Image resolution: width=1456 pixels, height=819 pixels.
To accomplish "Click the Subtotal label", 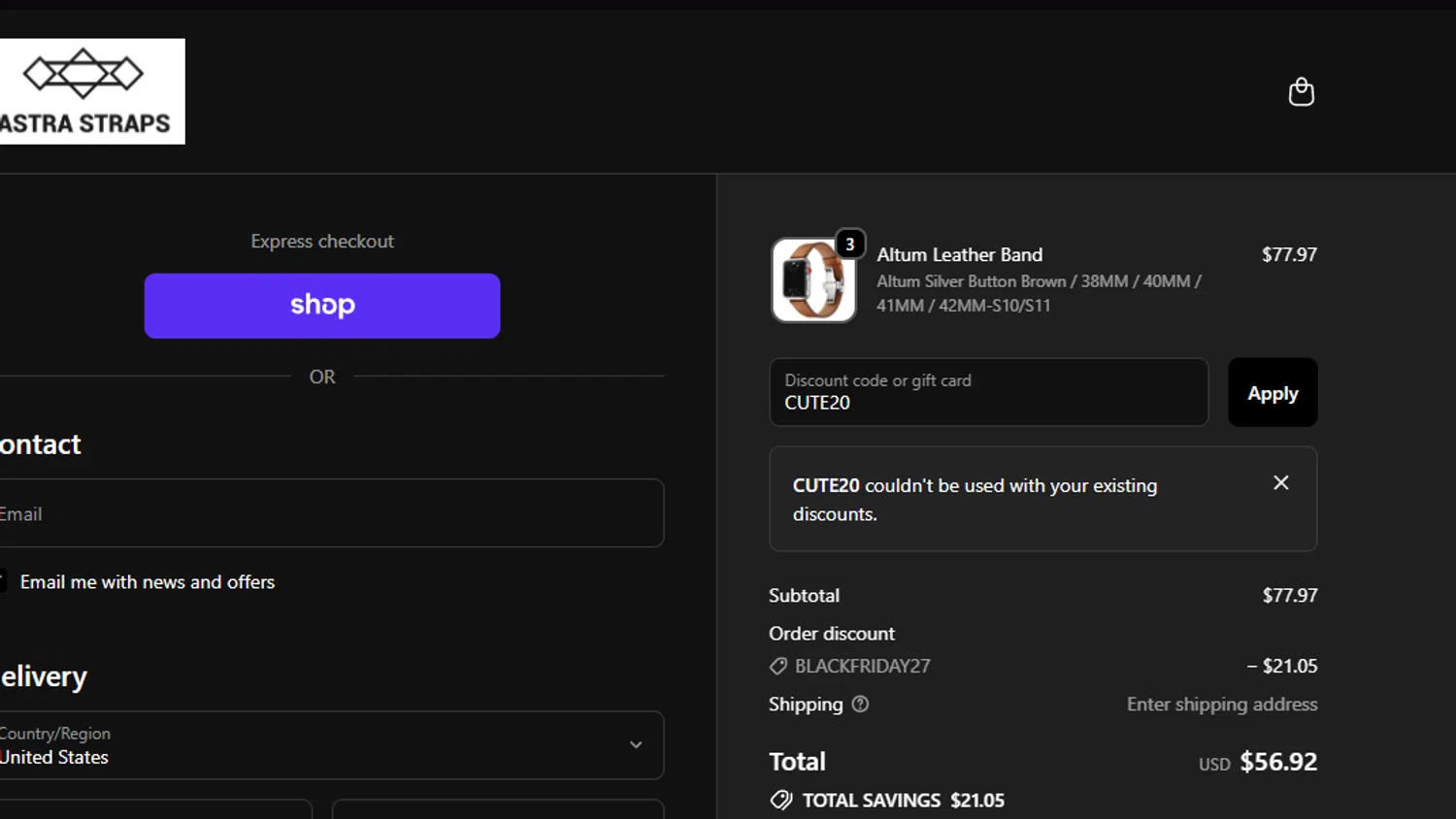I will pyautogui.click(x=804, y=596).
